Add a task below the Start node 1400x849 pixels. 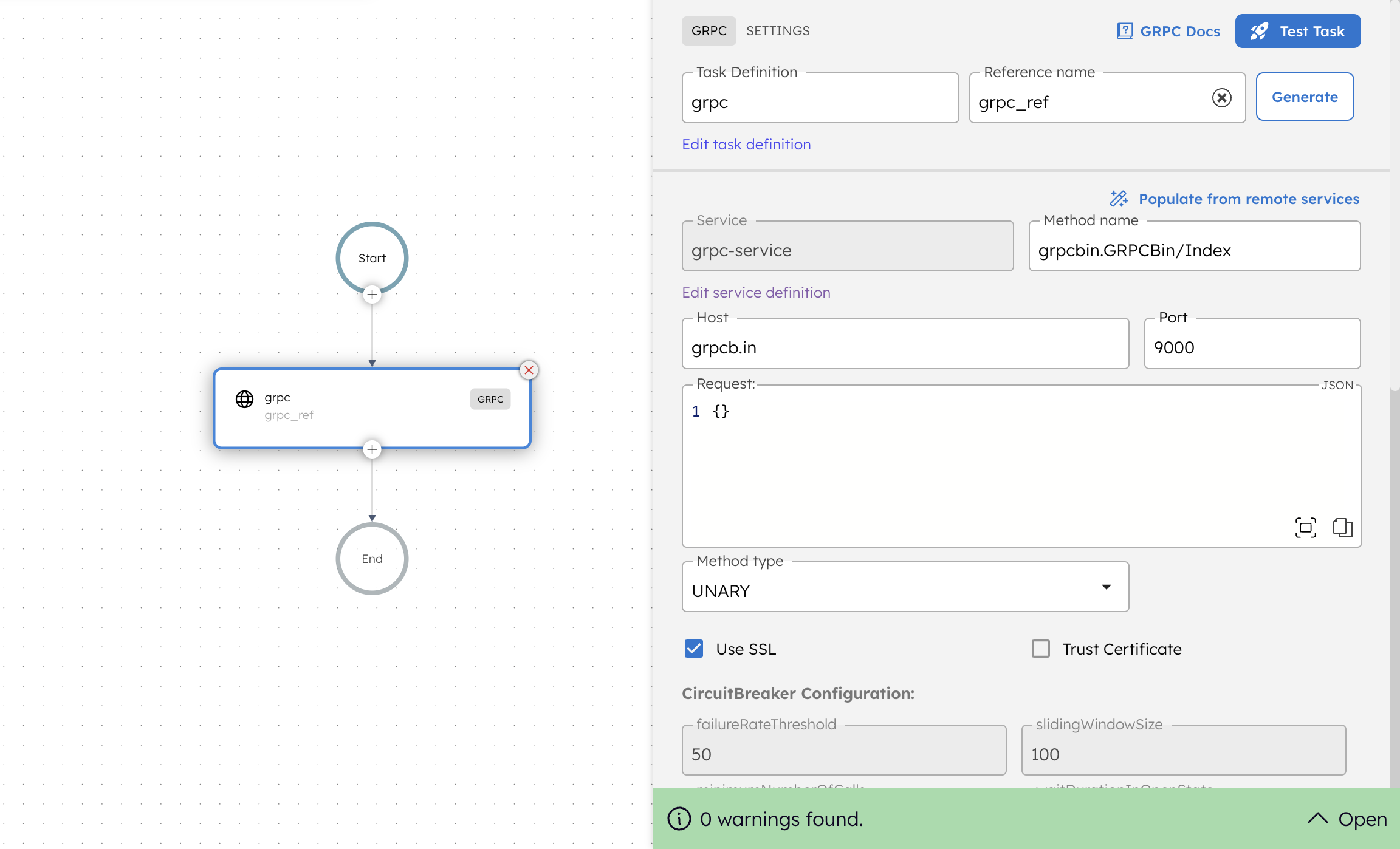372,295
